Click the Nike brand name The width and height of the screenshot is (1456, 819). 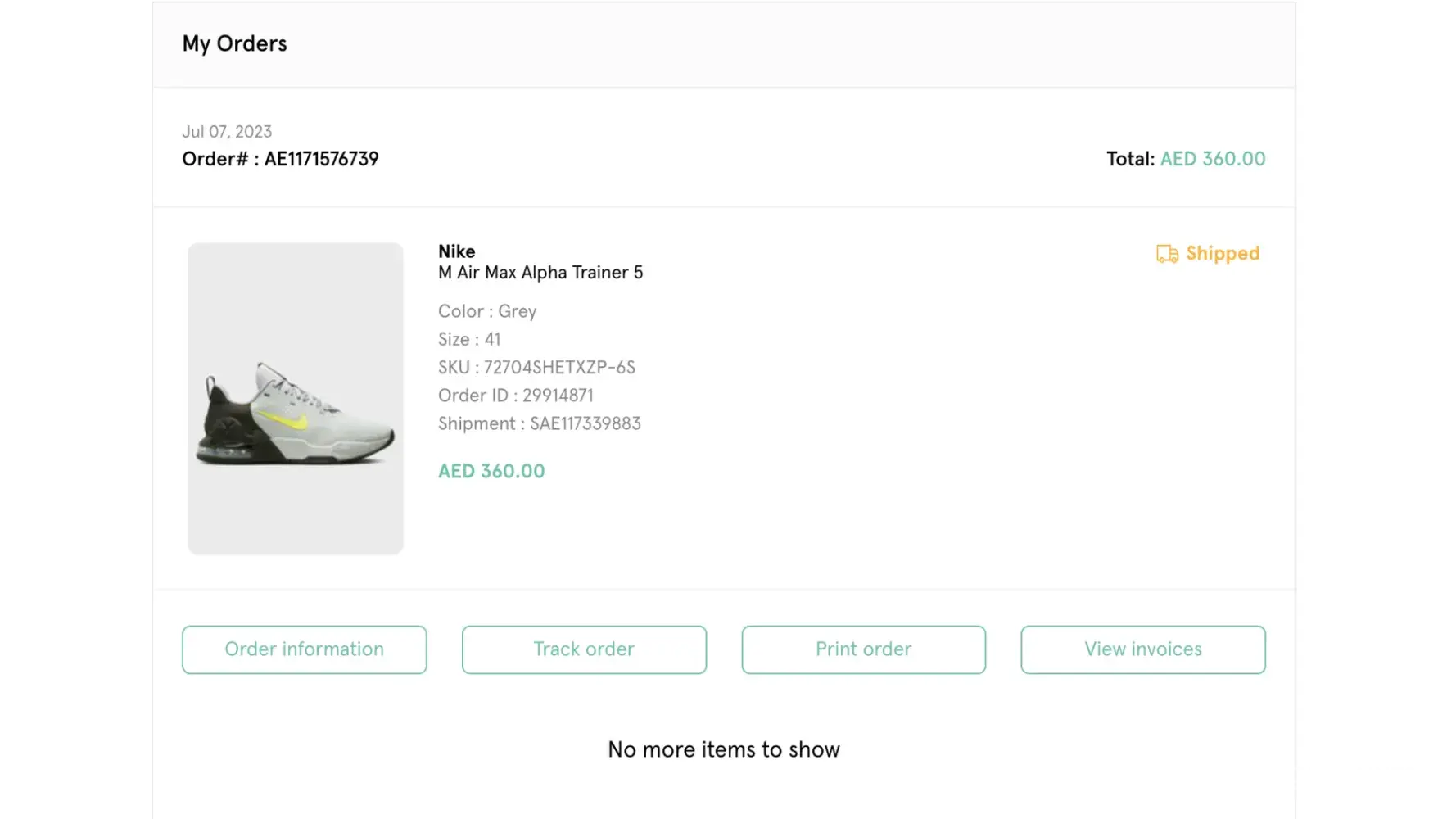tap(456, 251)
